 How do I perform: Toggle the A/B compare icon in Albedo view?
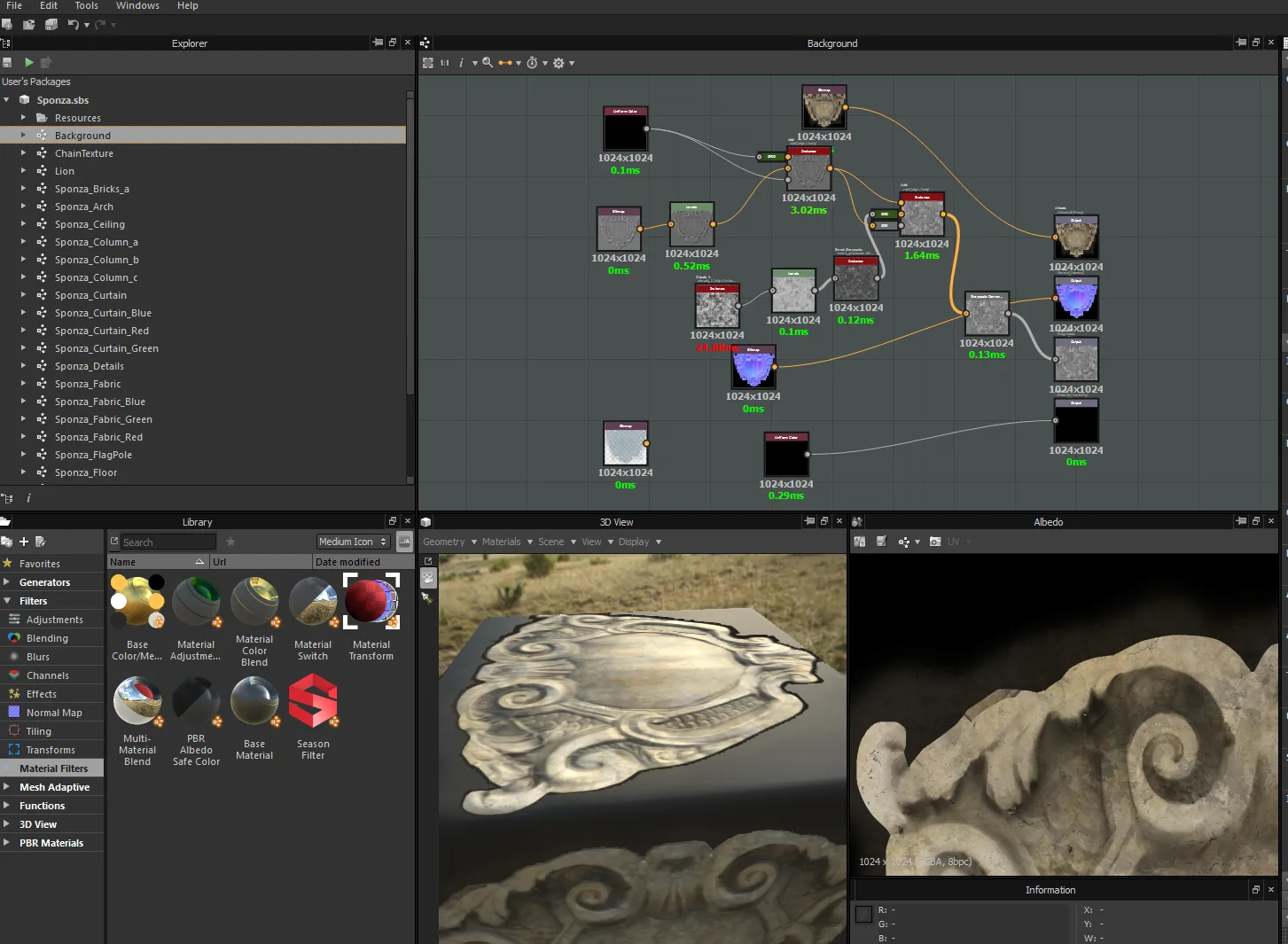[x=859, y=542]
